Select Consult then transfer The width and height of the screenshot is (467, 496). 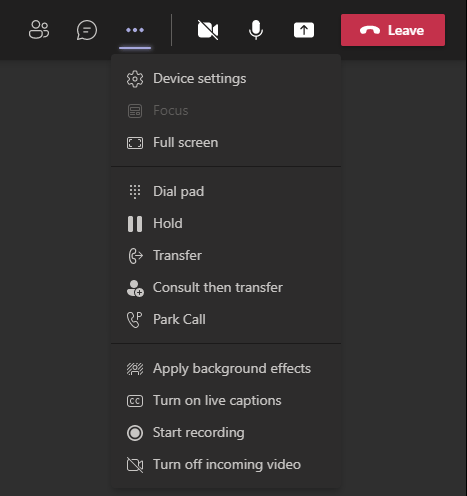click(x=226, y=287)
